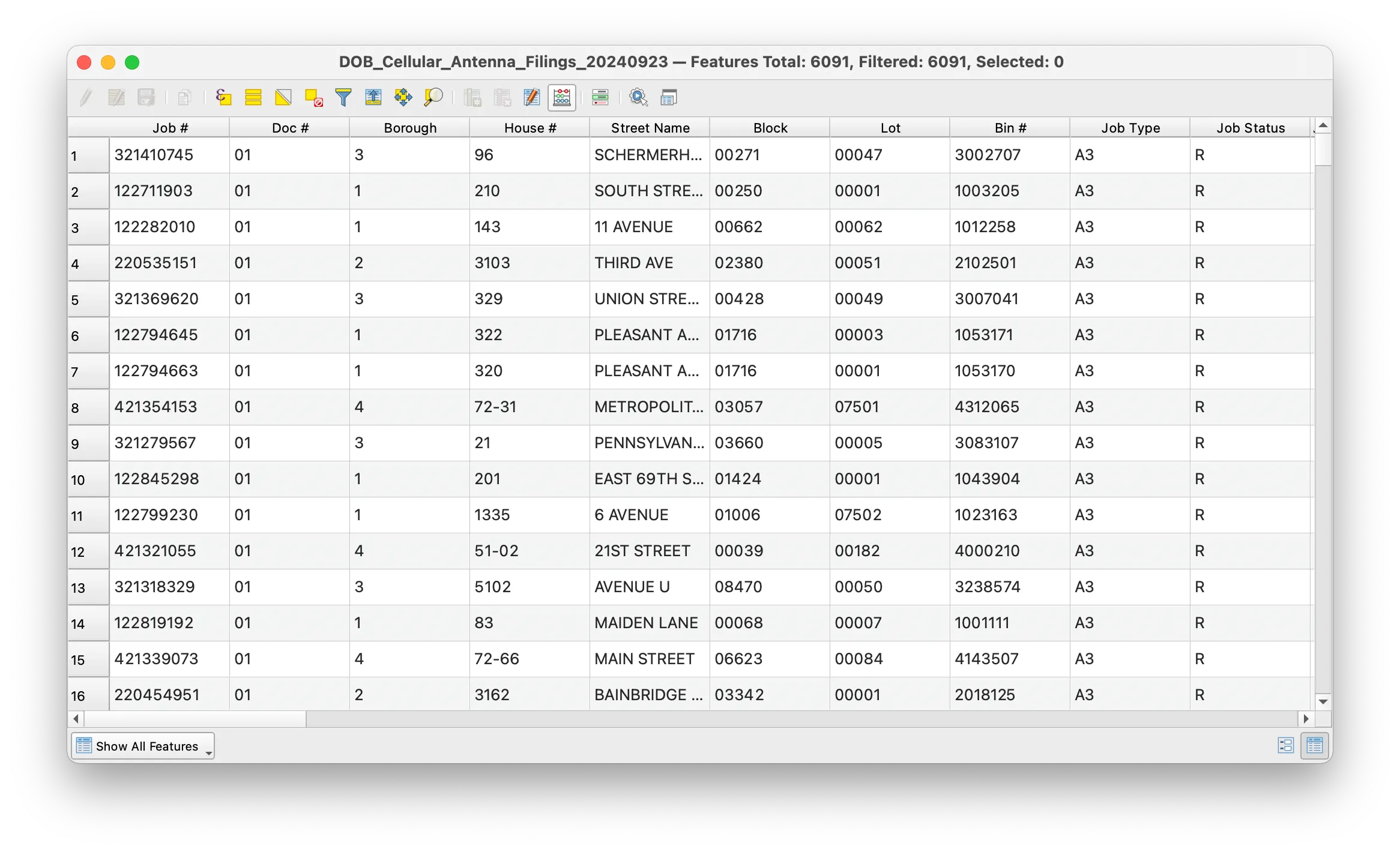The image size is (1400, 852).
Task: Invert the current feature selection
Action: pyautogui.click(x=282, y=97)
